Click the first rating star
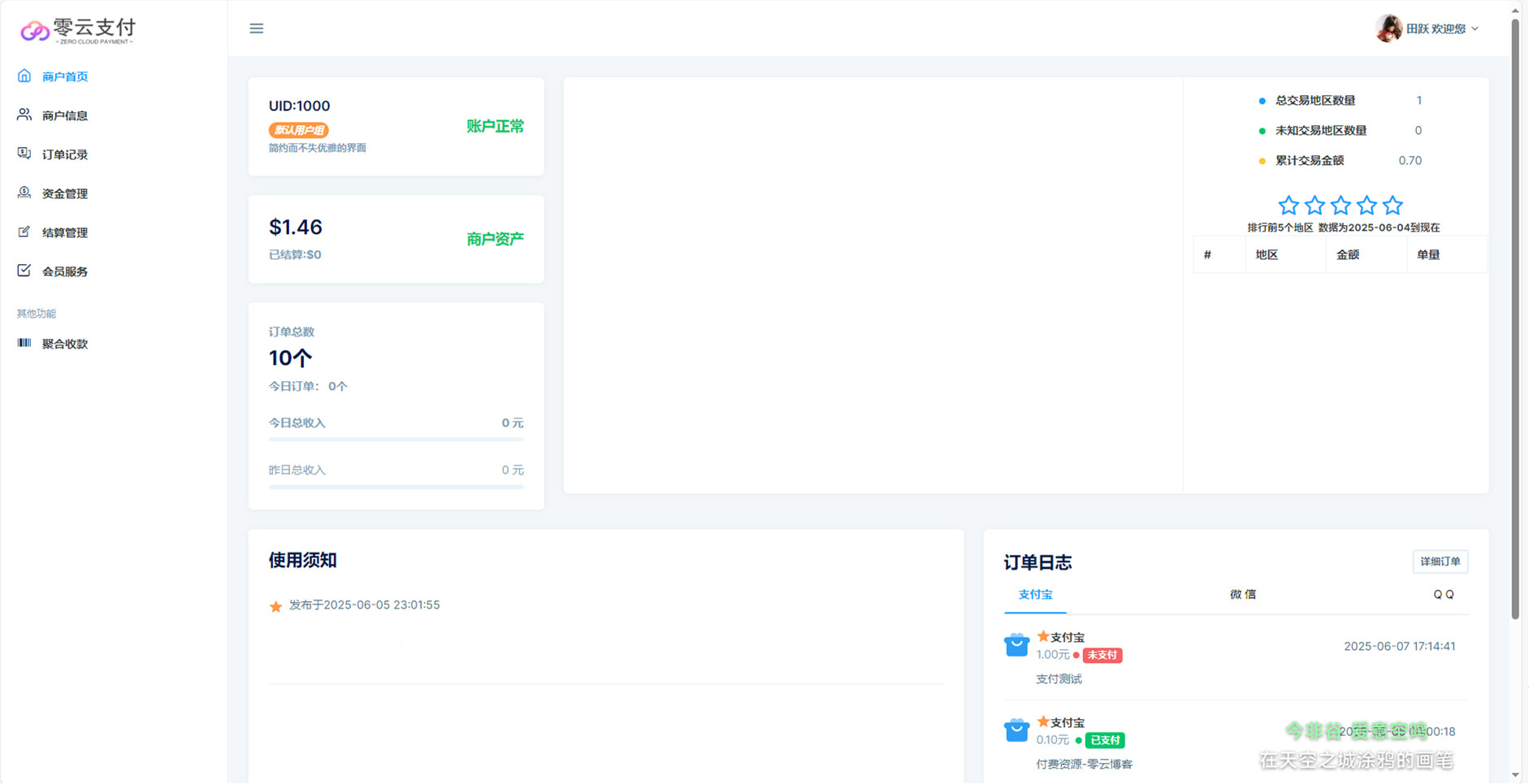This screenshot has height=784, width=1529. pyautogui.click(x=1288, y=206)
